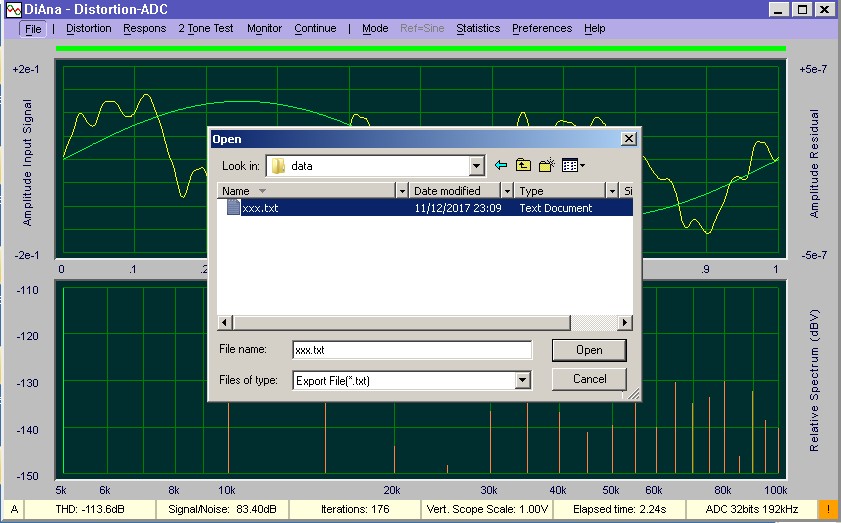
Task: Click Vert. Scope Scale 1.00V status entry
Action: click(487, 509)
